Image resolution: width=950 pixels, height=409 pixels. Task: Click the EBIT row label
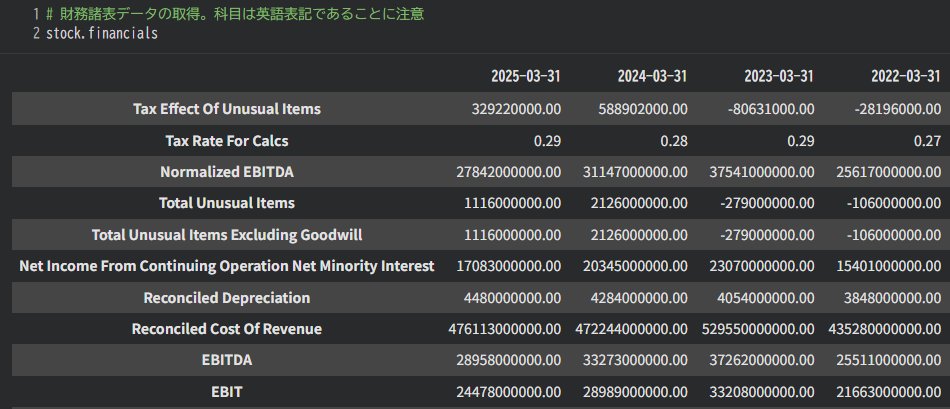pyautogui.click(x=227, y=392)
